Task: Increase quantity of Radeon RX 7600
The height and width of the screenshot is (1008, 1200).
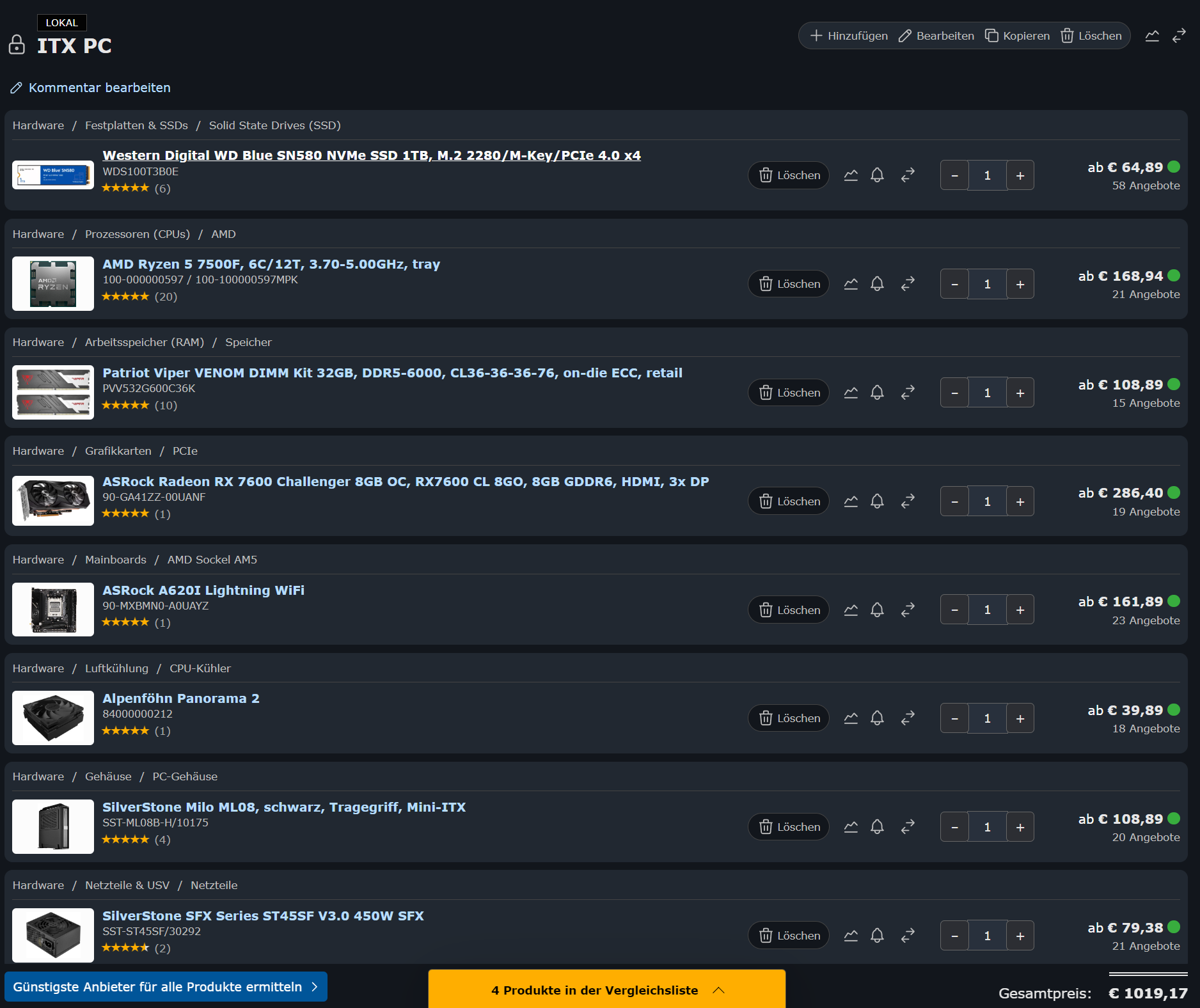Action: 1020,501
